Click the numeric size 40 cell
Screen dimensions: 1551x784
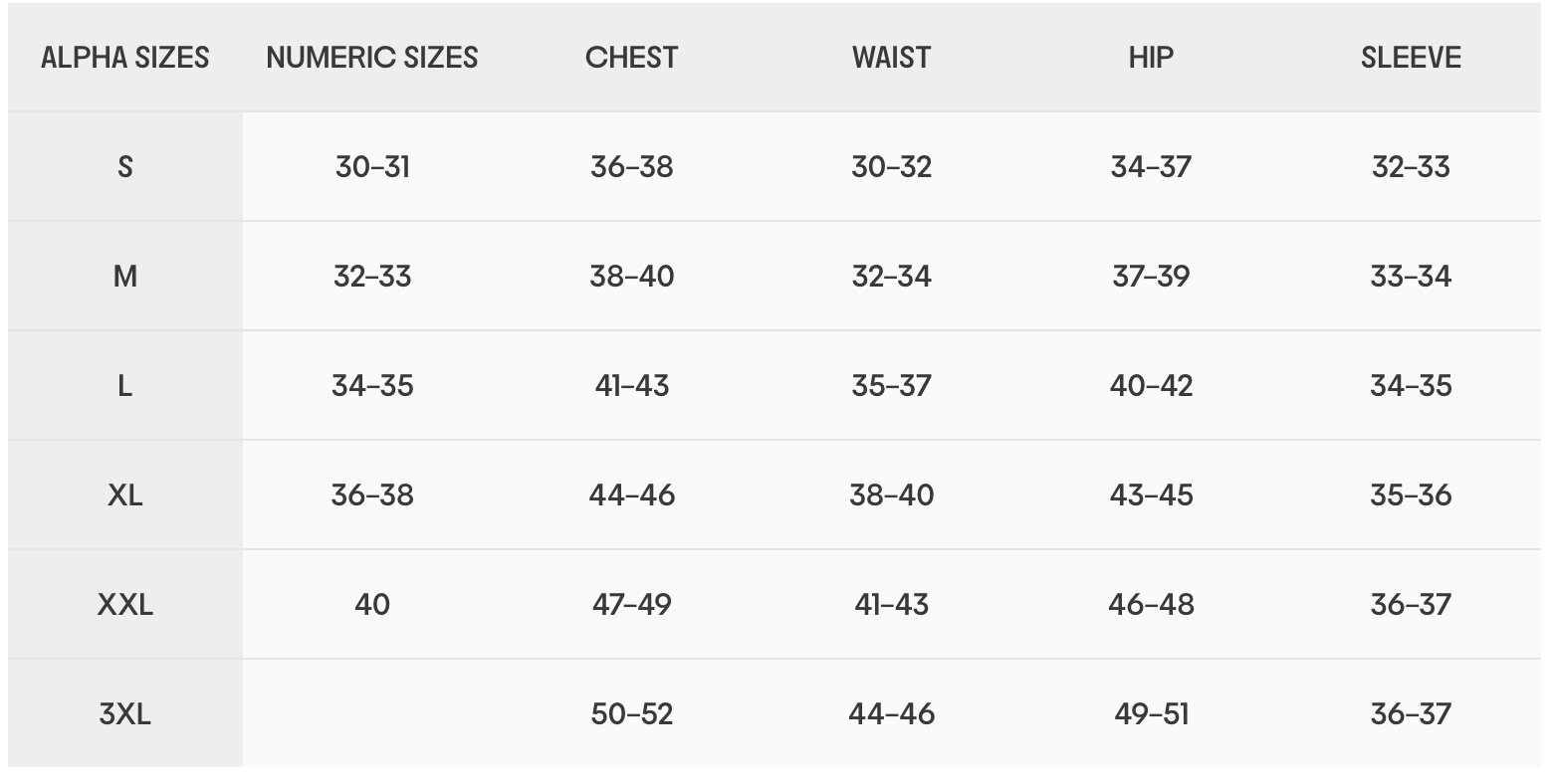click(x=372, y=605)
